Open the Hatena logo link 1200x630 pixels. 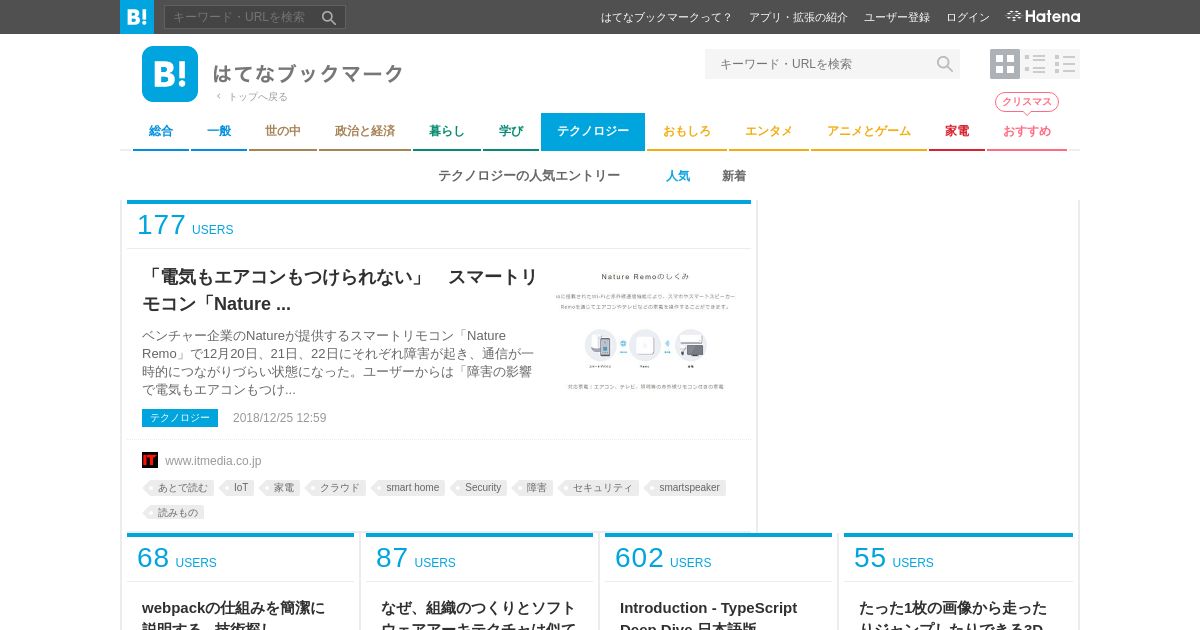(x=1043, y=17)
